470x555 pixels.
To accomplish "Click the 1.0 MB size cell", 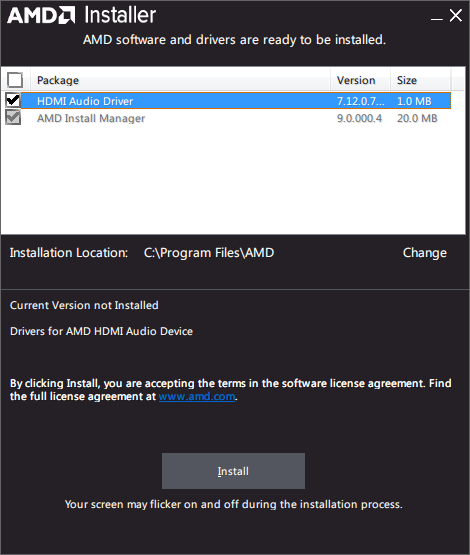I will pyautogui.click(x=414, y=101).
